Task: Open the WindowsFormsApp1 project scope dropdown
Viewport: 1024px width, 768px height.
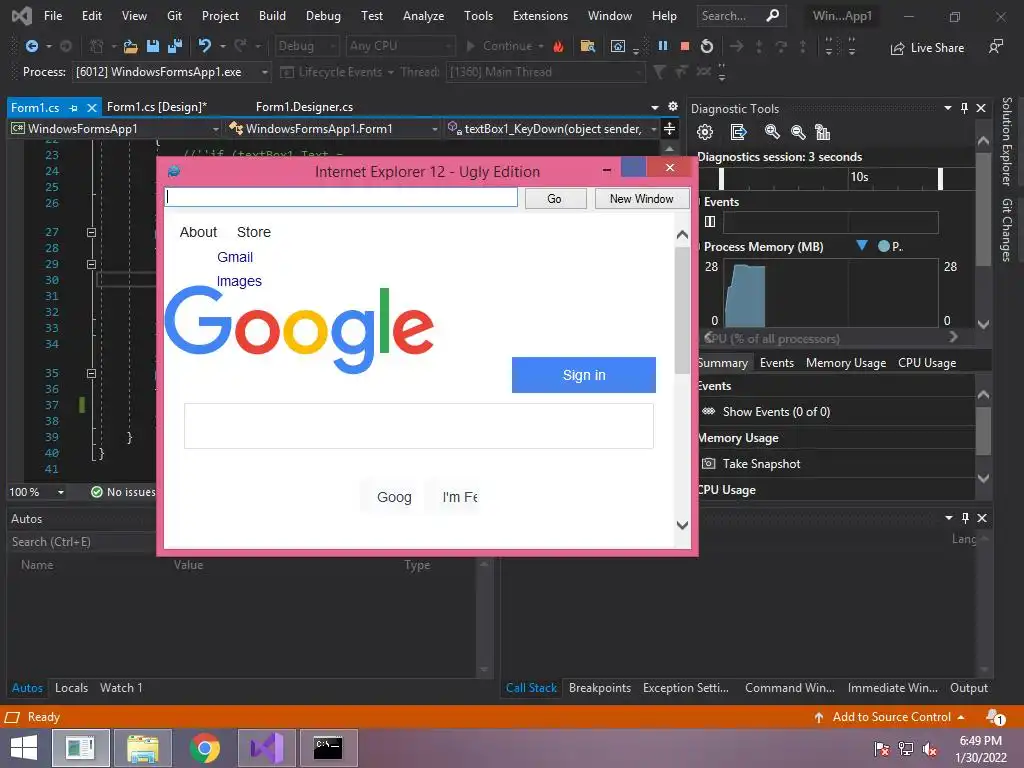Action: pyautogui.click(x=216, y=129)
